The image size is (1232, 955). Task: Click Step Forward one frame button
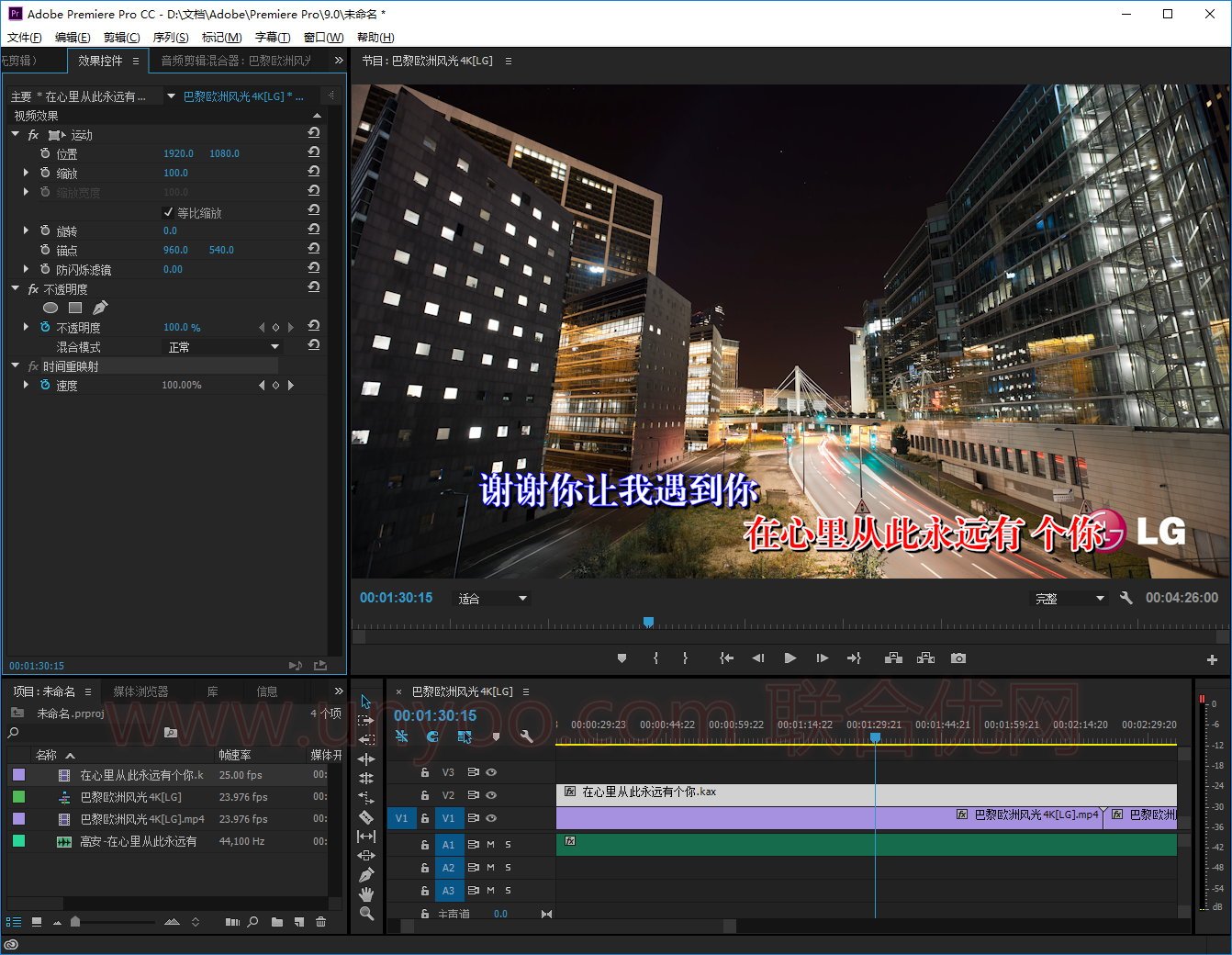(822, 658)
